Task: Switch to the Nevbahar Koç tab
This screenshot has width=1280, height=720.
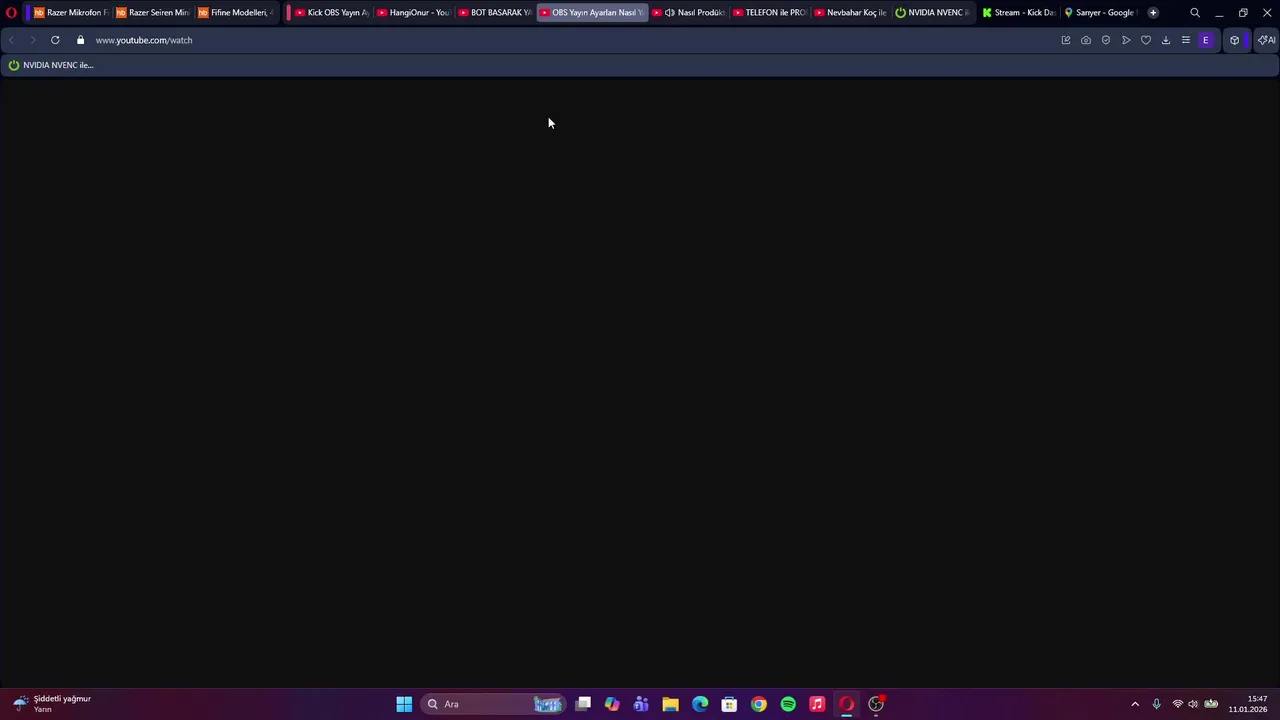Action: pyautogui.click(x=852, y=13)
